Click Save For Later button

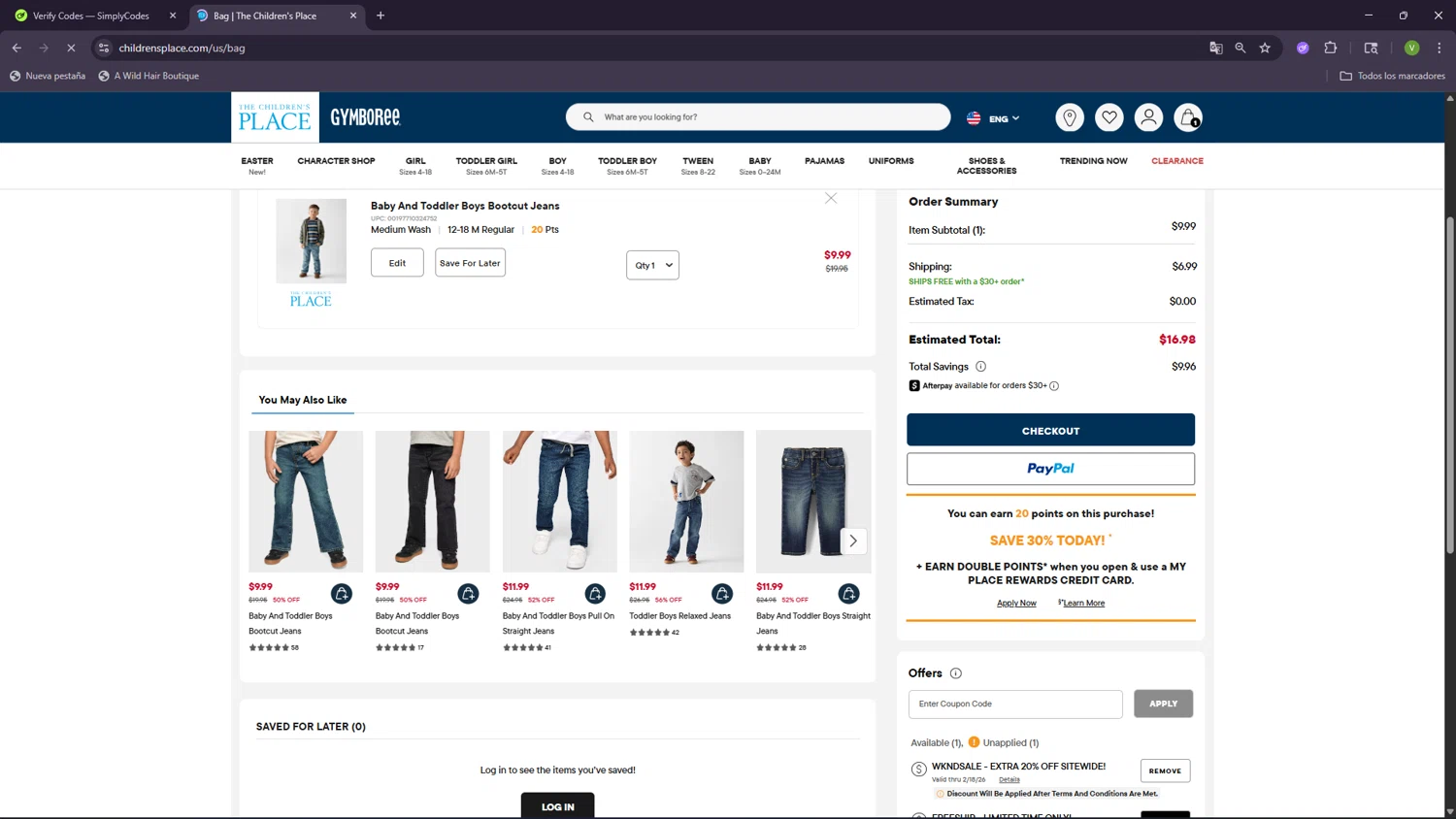(470, 263)
